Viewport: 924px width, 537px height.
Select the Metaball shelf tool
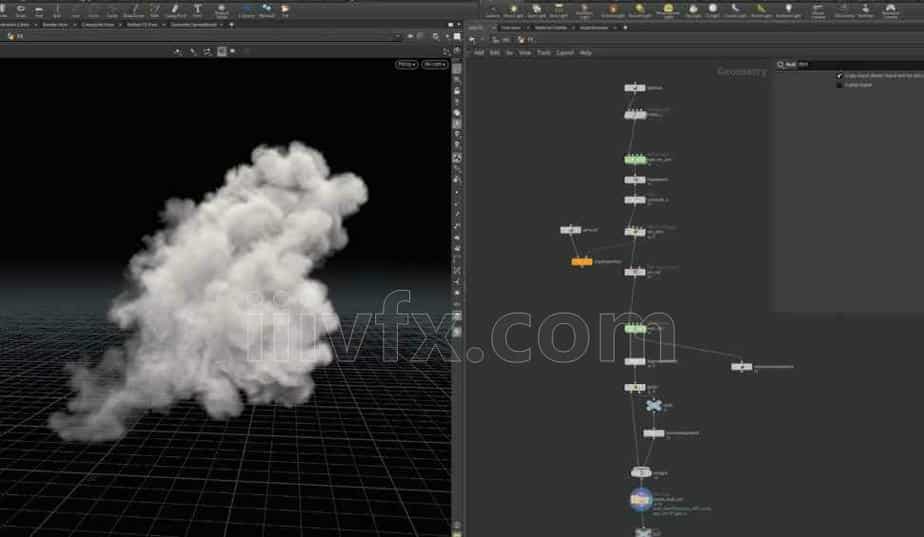pos(266,10)
